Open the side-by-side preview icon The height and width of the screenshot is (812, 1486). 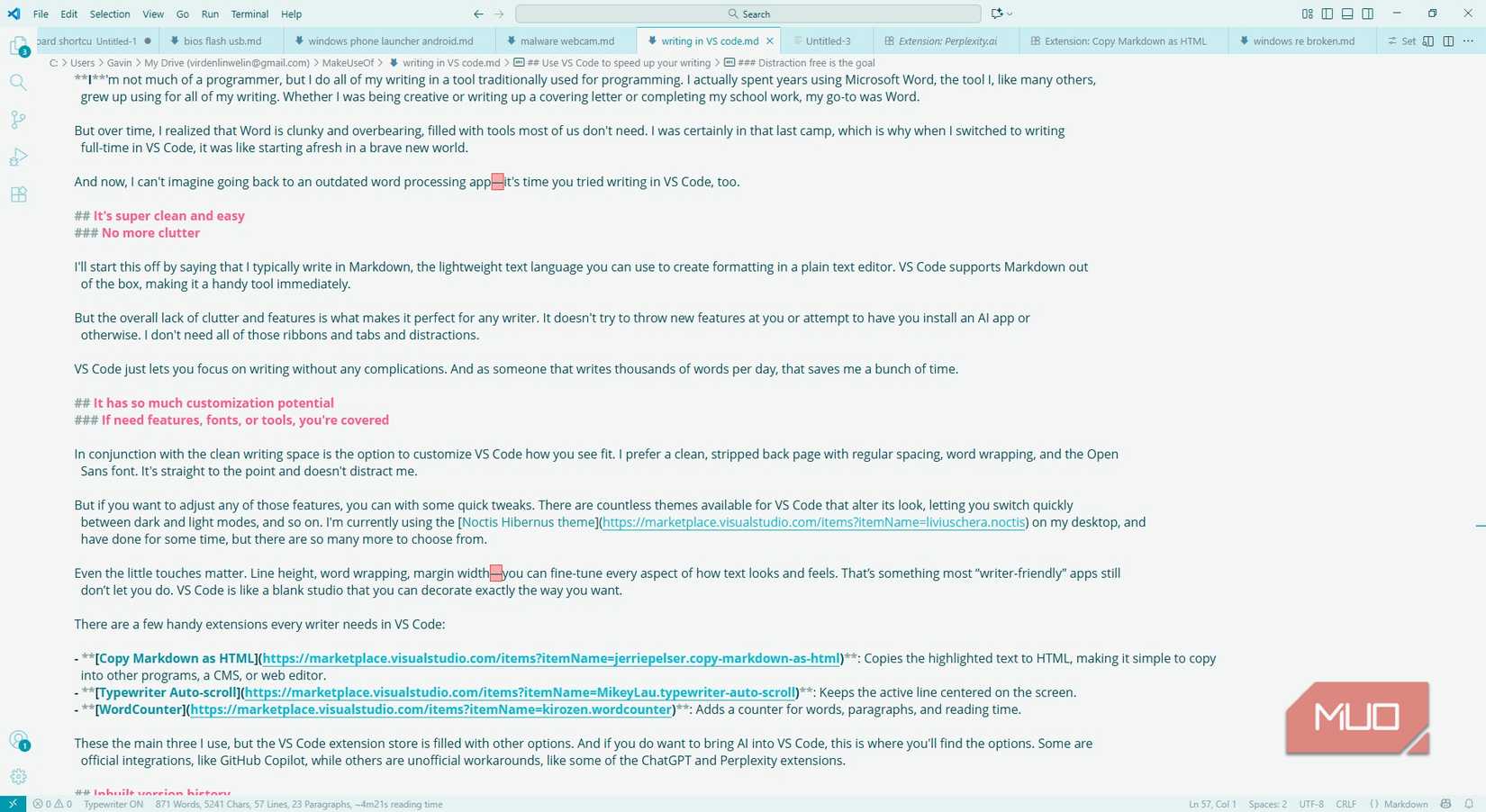(1428, 41)
